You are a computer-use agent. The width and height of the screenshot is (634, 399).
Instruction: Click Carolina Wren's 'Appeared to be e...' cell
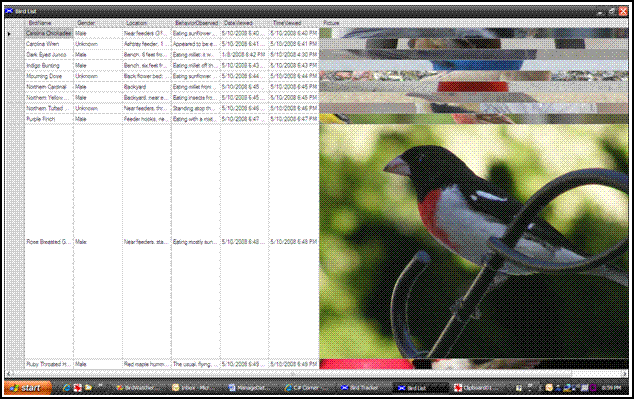pyautogui.click(x=196, y=44)
